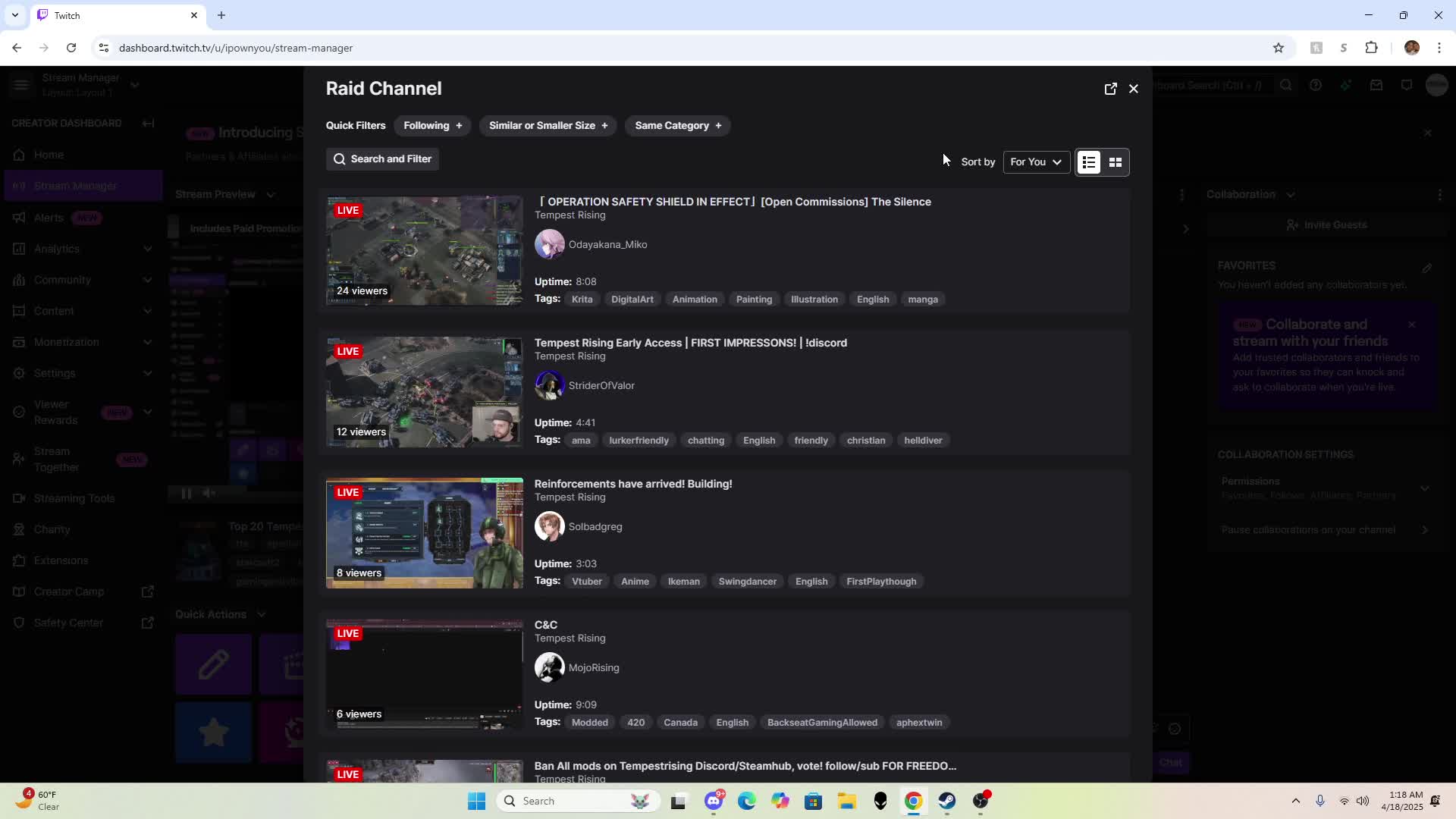The image size is (1456, 819).
Task: Open Chrome extensions puzzle icon
Action: [1372, 48]
